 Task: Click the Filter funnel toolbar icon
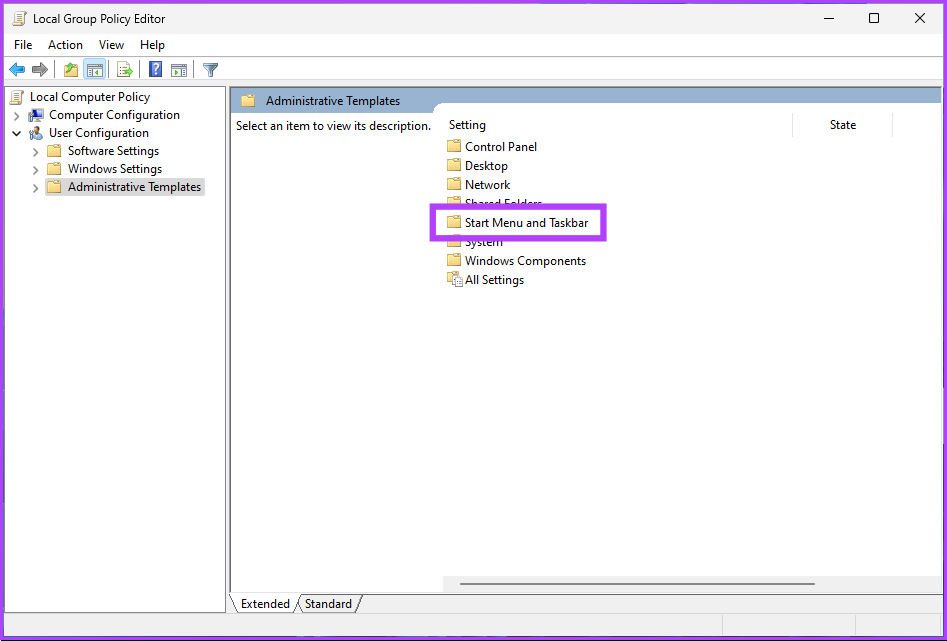pos(210,69)
